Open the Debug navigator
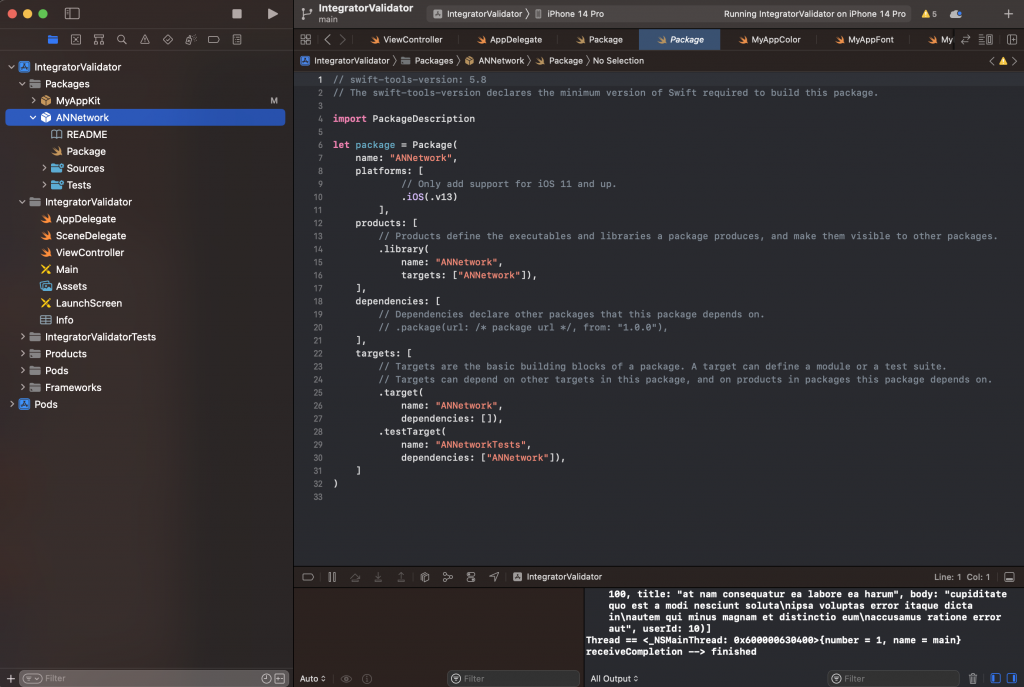Screen dimensions: 1024x687 (x=191, y=40)
